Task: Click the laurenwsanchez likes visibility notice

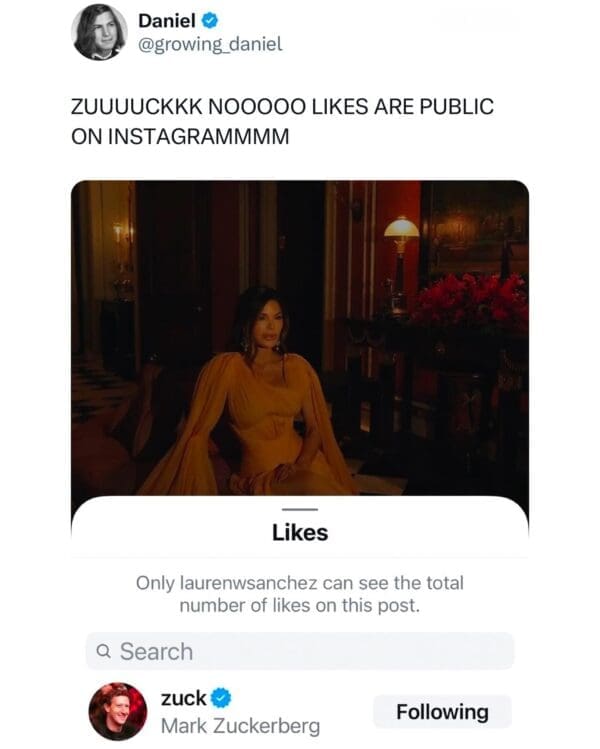Action: 300,594
